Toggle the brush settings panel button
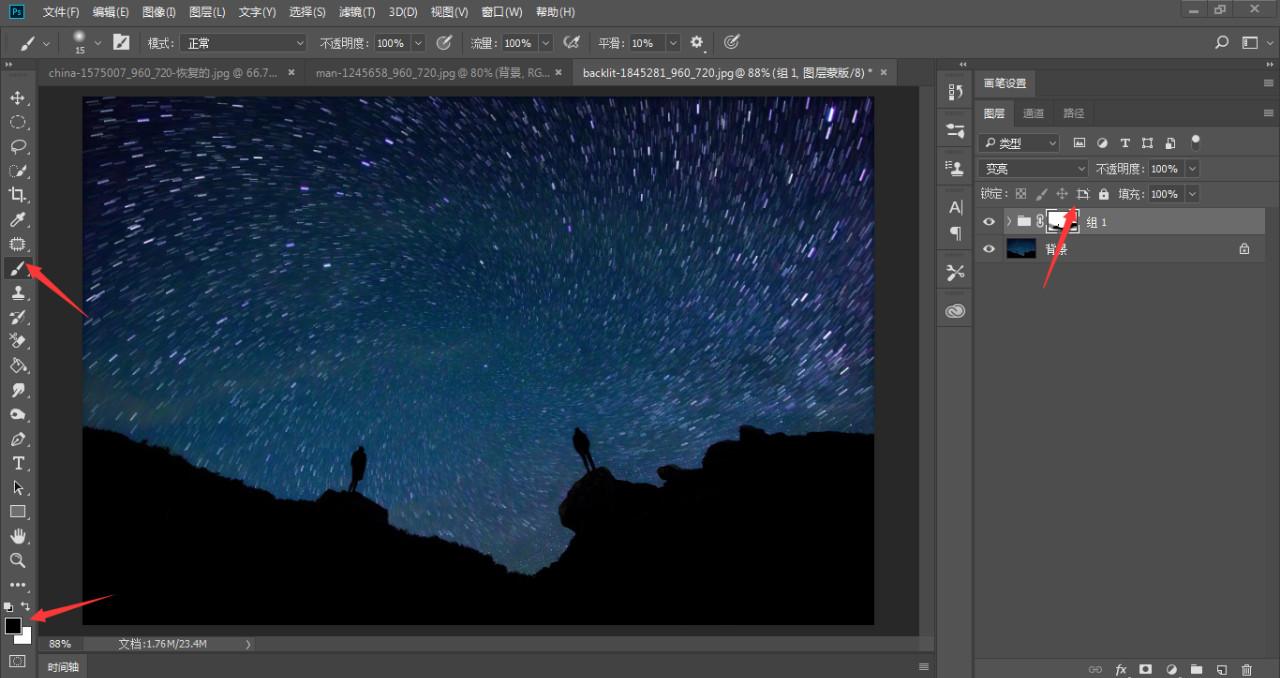Image resolution: width=1280 pixels, height=678 pixels. (121, 43)
